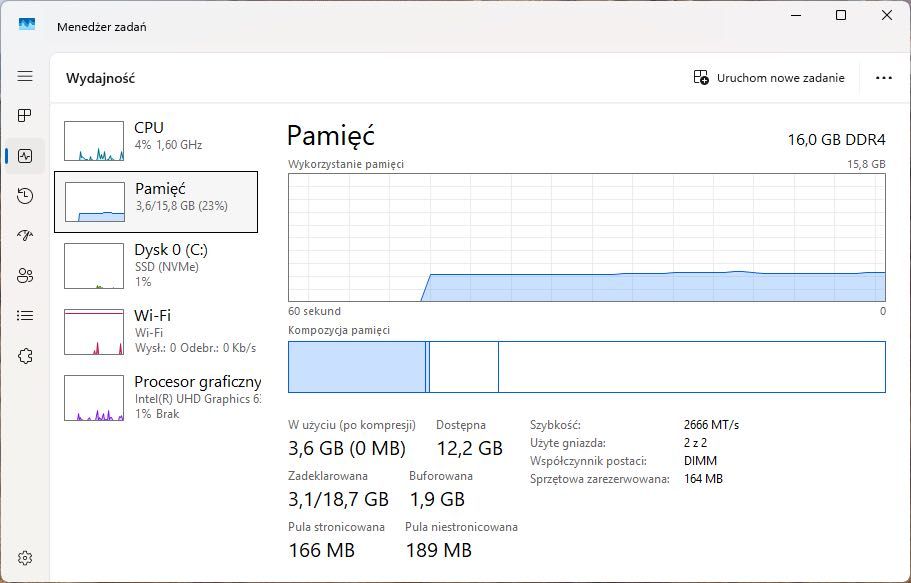Screen dimensions: 911x583
Task: Click the '2666 MT/s' speed value
Action: coord(712,425)
